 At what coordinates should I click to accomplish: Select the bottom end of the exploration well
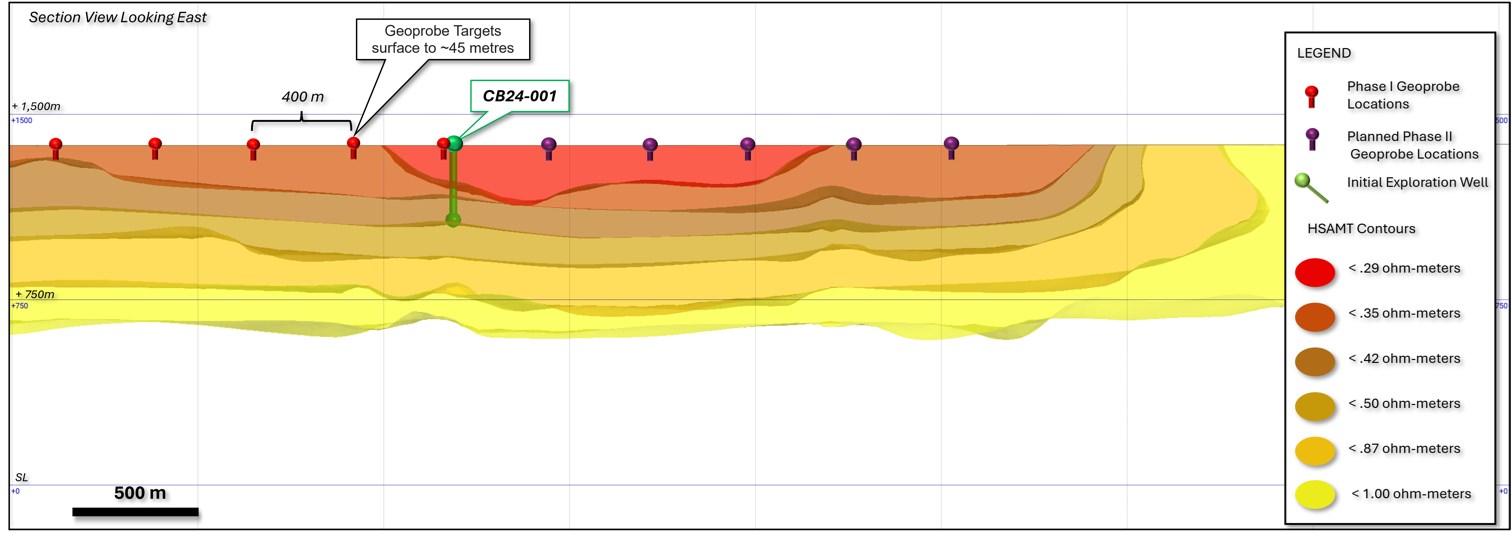point(453,219)
